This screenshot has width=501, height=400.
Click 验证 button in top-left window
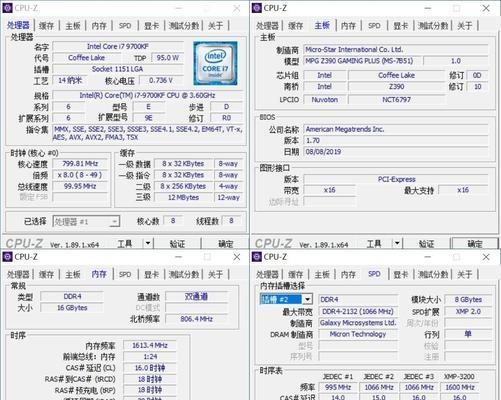click(x=177, y=244)
